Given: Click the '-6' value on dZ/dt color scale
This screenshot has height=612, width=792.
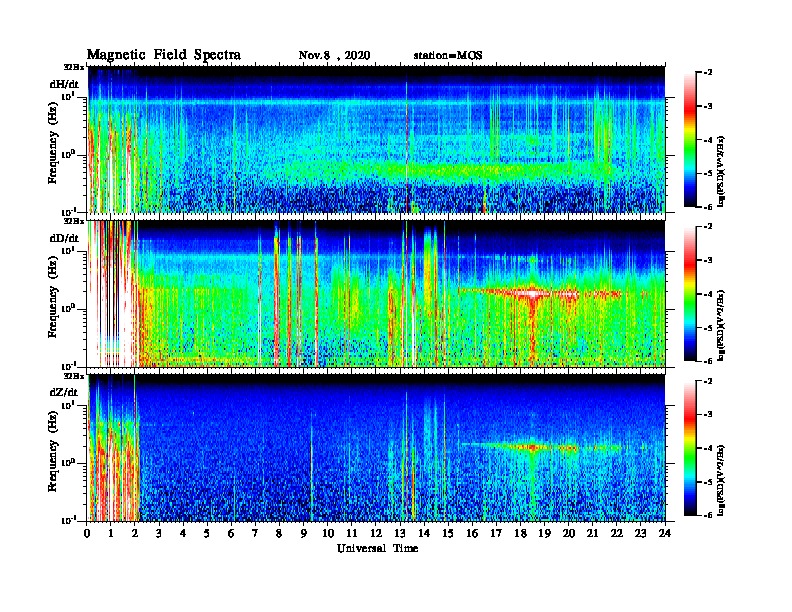Looking at the screenshot, I should click(708, 516).
